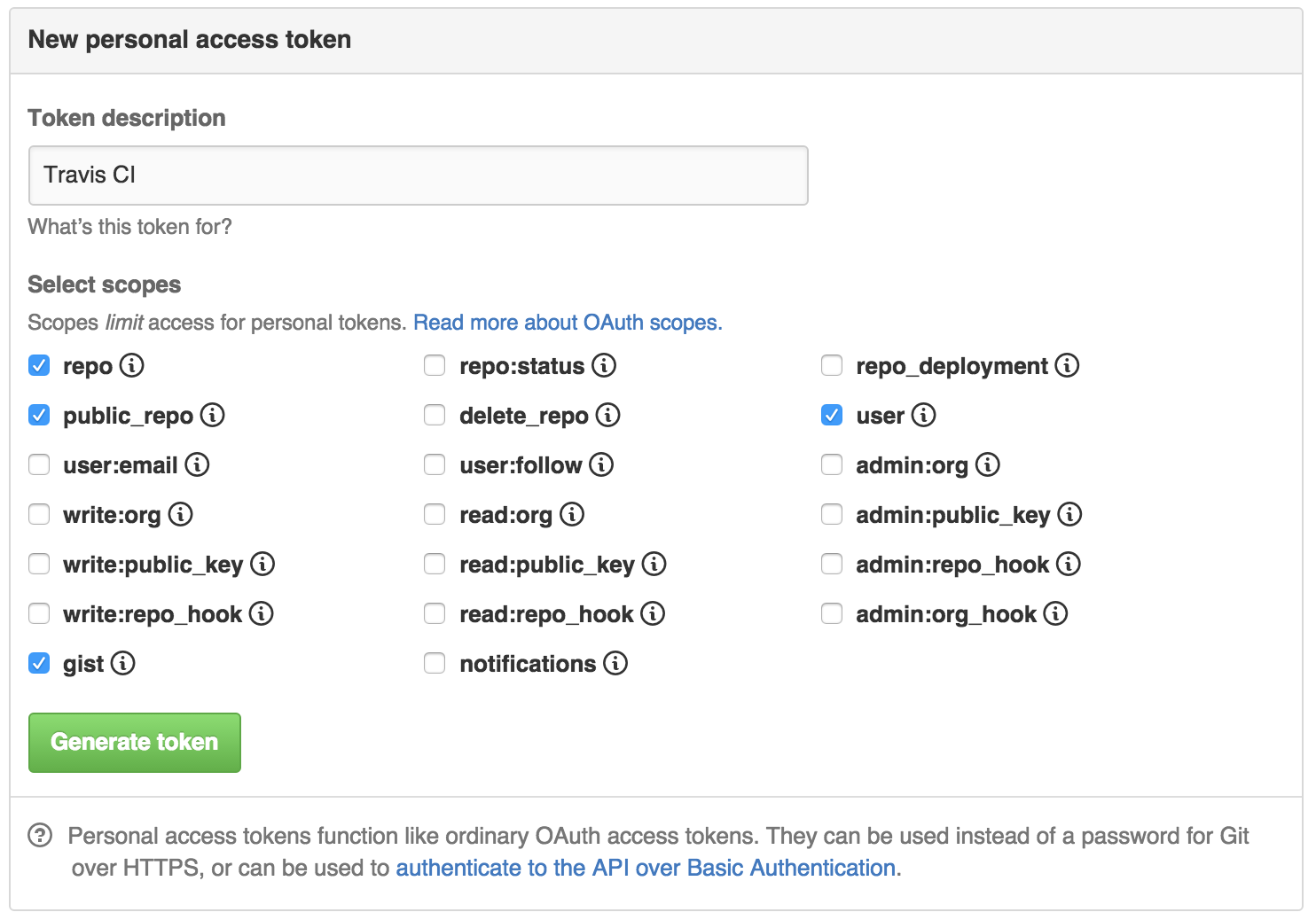The image size is (1316, 920).
Task: Click the info icon beside delete_repo
Action: [x=607, y=415]
